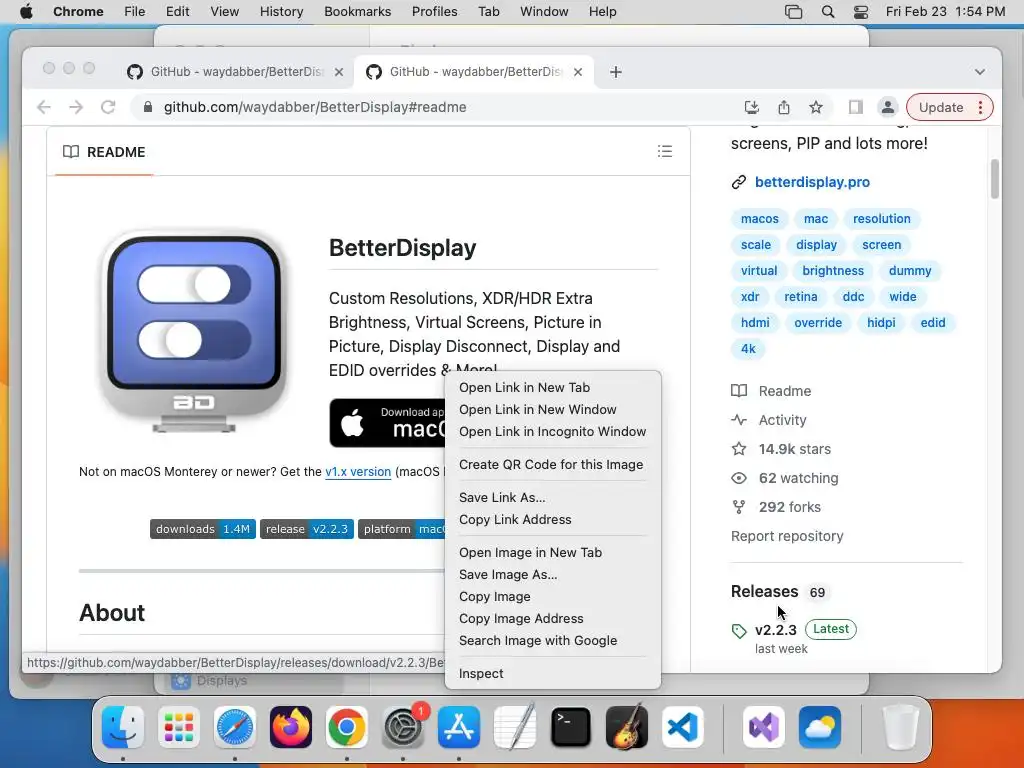This screenshot has width=1024, height=768.
Task: Open Visual Studio from the Dock
Action: (x=764, y=727)
